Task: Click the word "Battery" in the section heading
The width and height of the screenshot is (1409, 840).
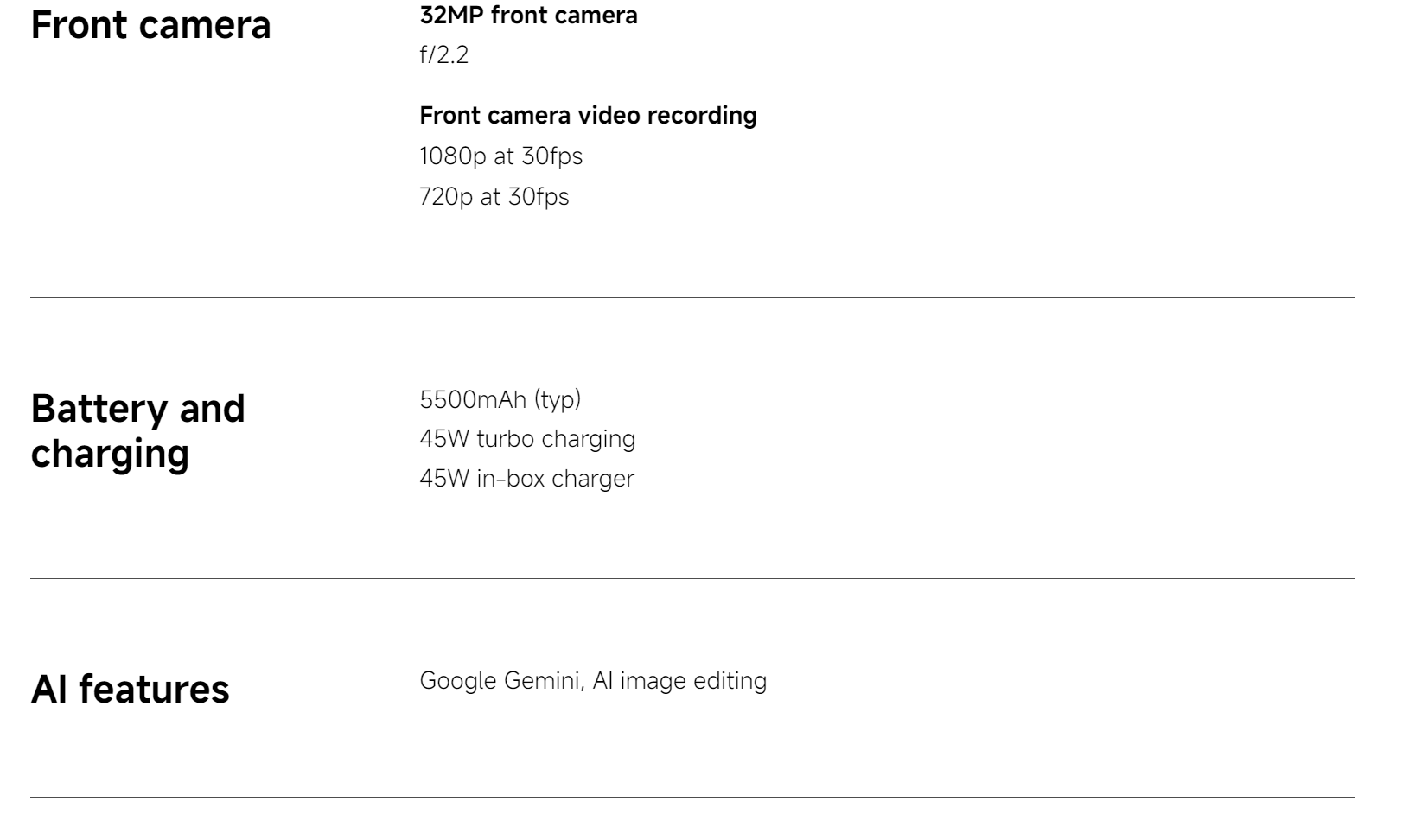Action: 99,409
